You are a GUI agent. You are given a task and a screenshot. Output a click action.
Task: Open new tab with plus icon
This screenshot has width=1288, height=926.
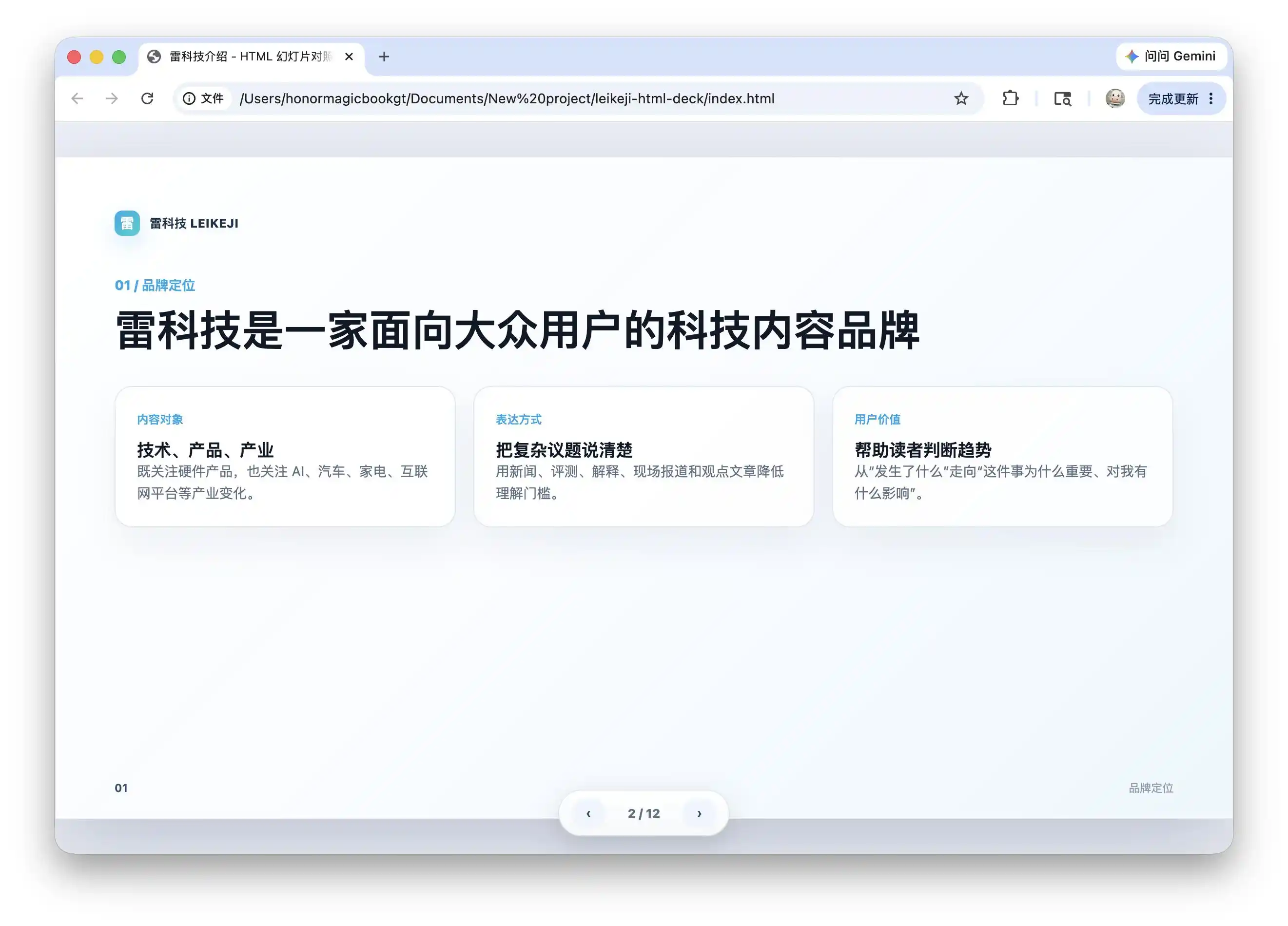[384, 56]
